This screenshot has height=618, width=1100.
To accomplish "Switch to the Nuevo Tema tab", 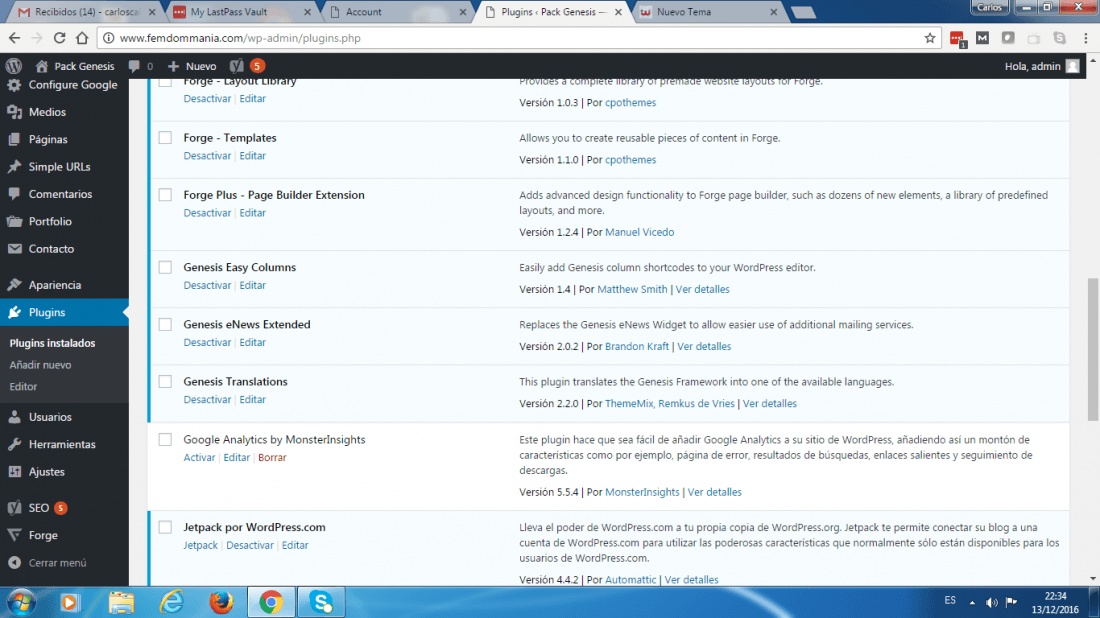I will click(709, 12).
